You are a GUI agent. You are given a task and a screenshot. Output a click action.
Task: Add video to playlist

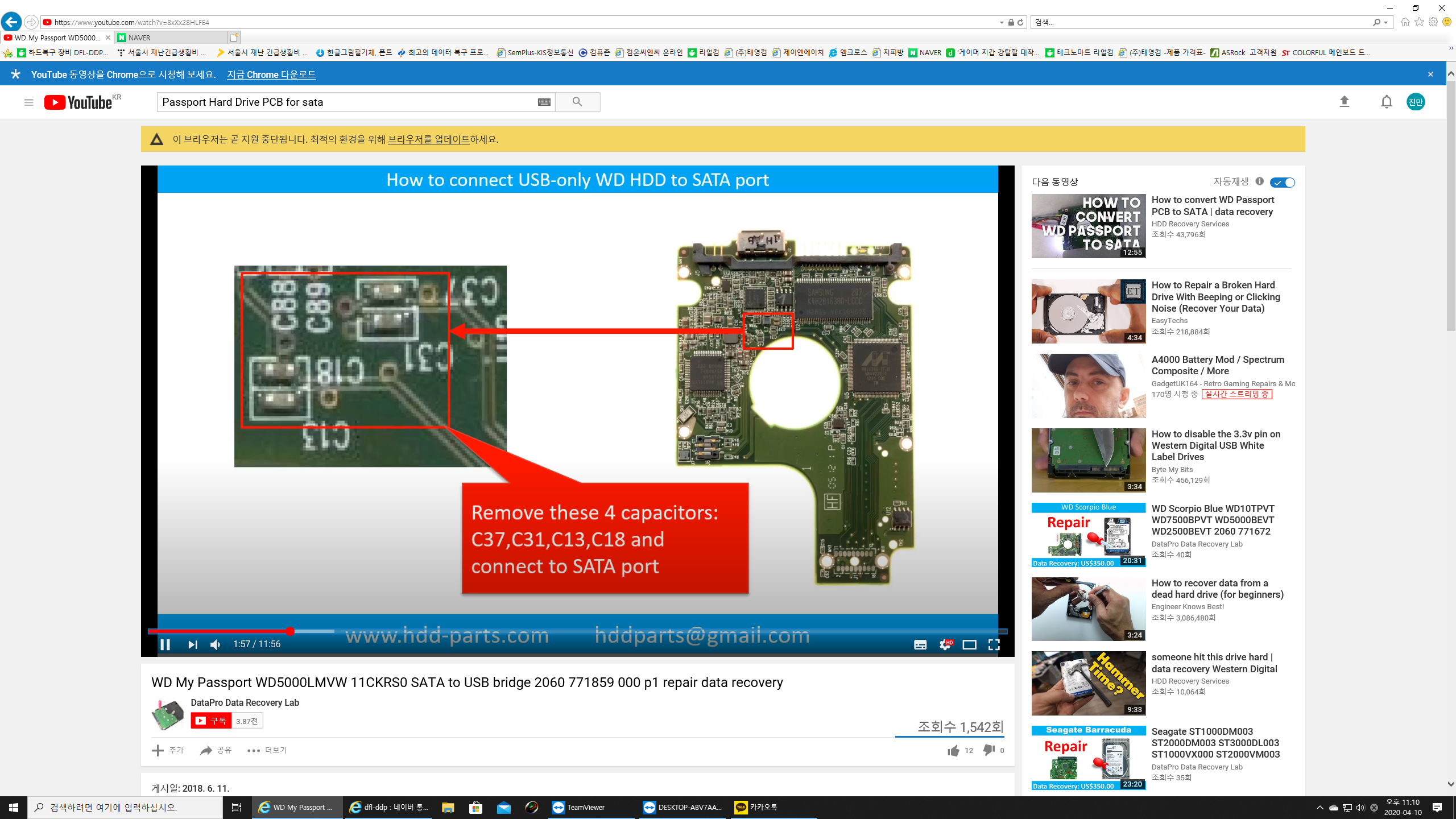[168, 750]
